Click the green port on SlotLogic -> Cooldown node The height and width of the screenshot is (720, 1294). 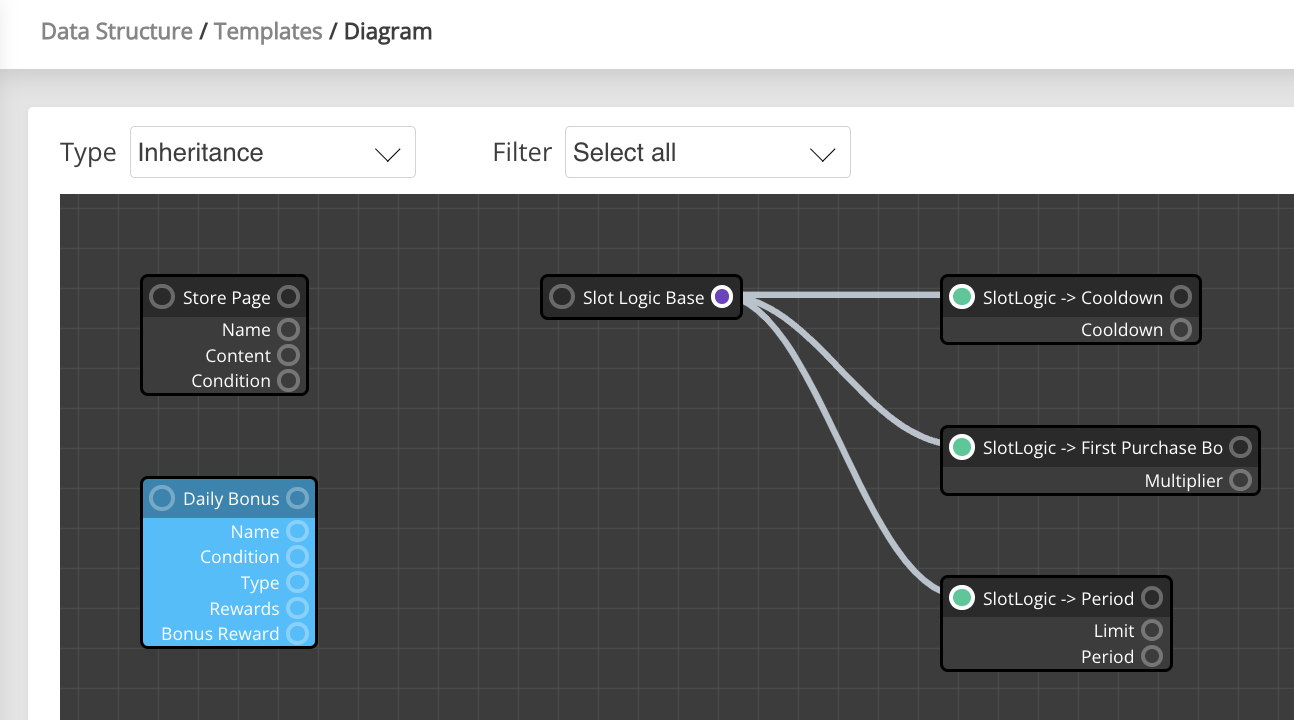coord(961,296)
